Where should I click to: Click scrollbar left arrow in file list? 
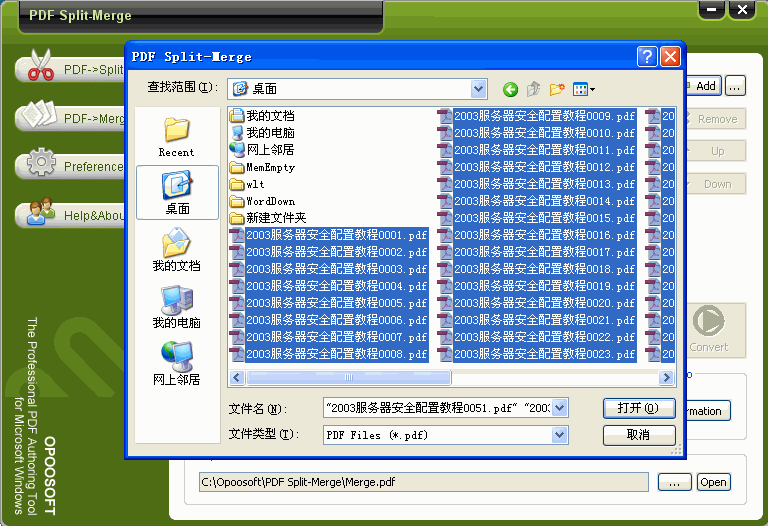(237, 377)
